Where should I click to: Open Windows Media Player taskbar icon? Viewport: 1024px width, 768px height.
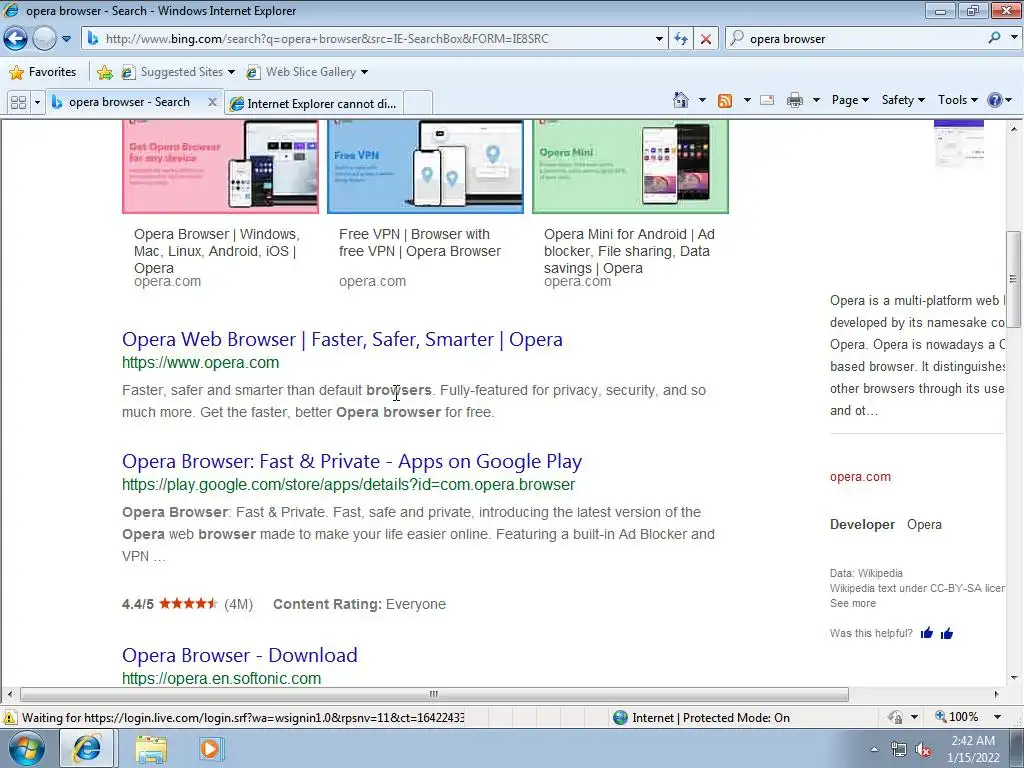pyautogui.click(x=210, y=749)
